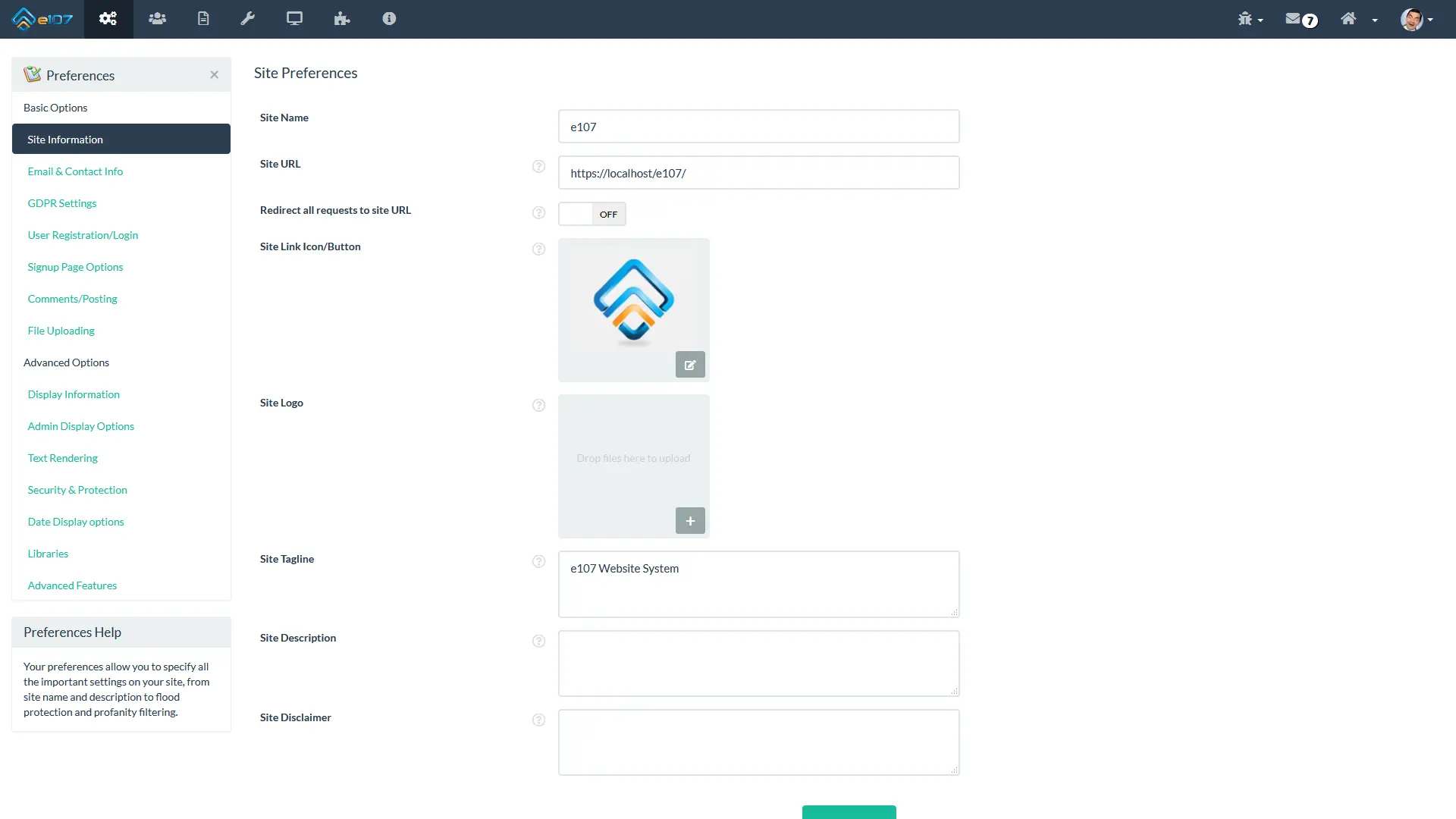Click the Advanced Options heading
Viewport: 1456px width, 819px height.
[66, 362]
